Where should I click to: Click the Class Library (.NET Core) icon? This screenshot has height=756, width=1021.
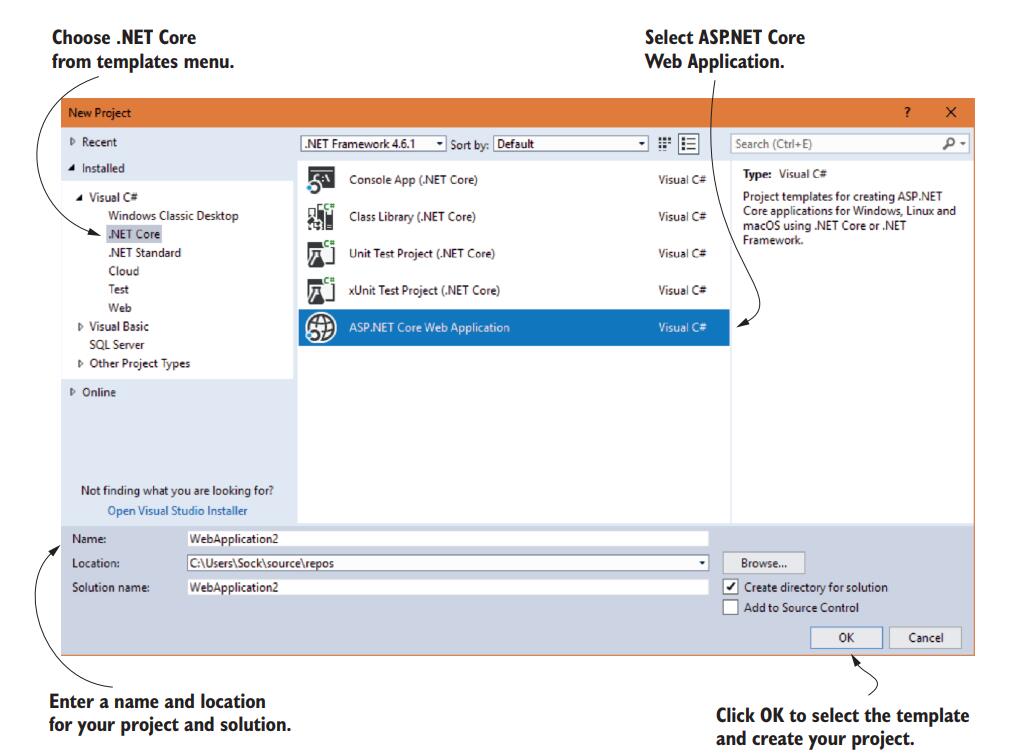320,216
